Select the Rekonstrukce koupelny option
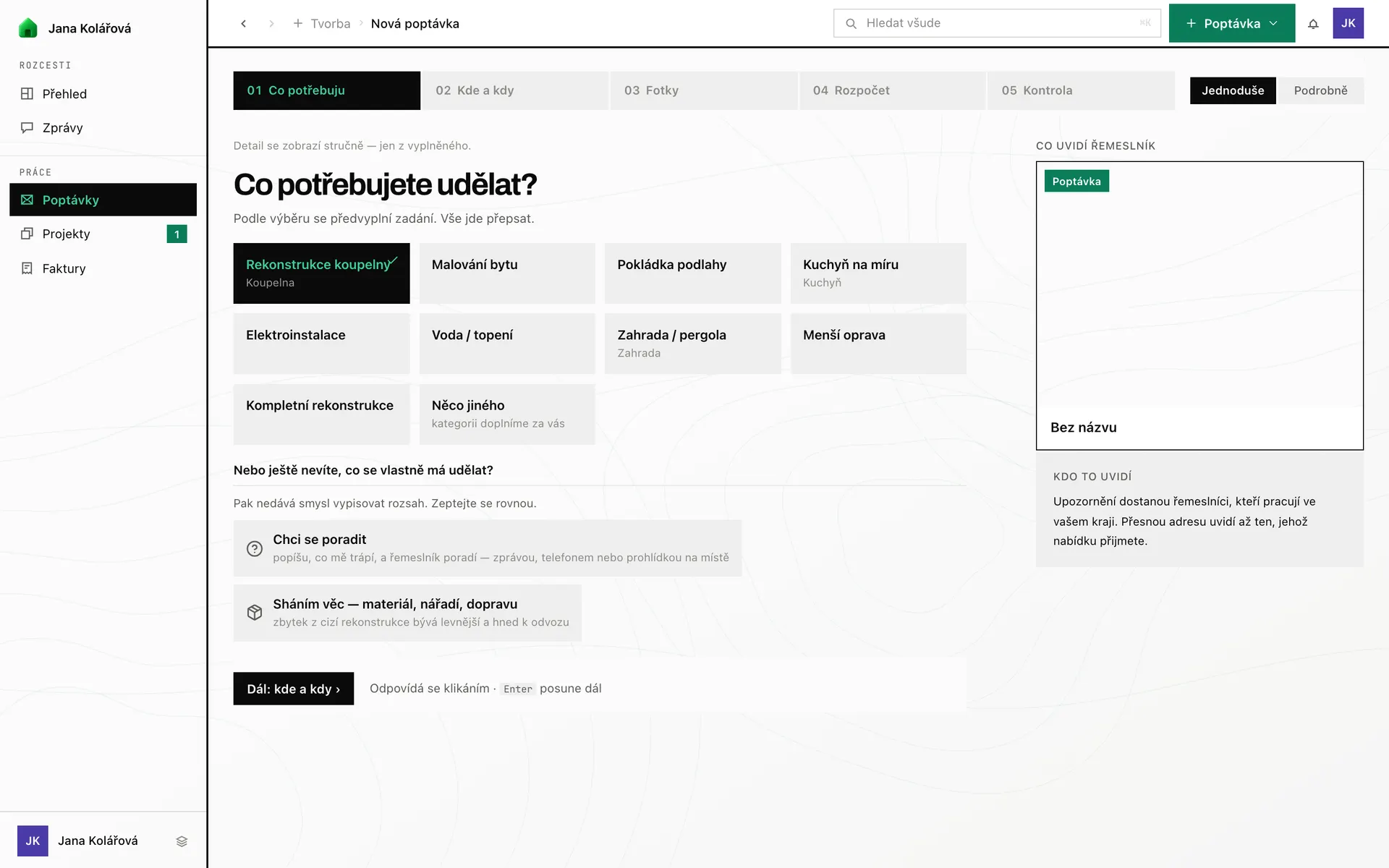This screenshot has height=868, width=1389. point(321,273)
